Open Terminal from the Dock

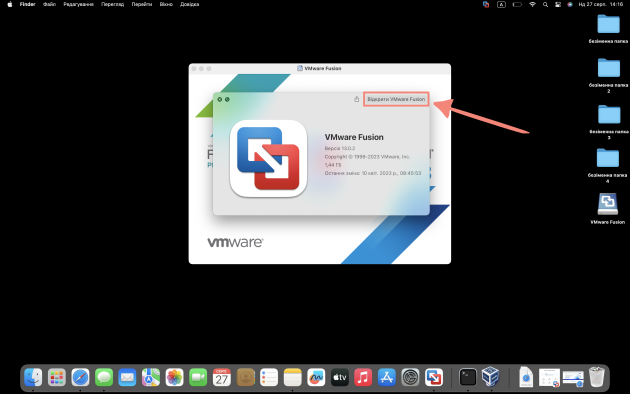pos(468,378)
